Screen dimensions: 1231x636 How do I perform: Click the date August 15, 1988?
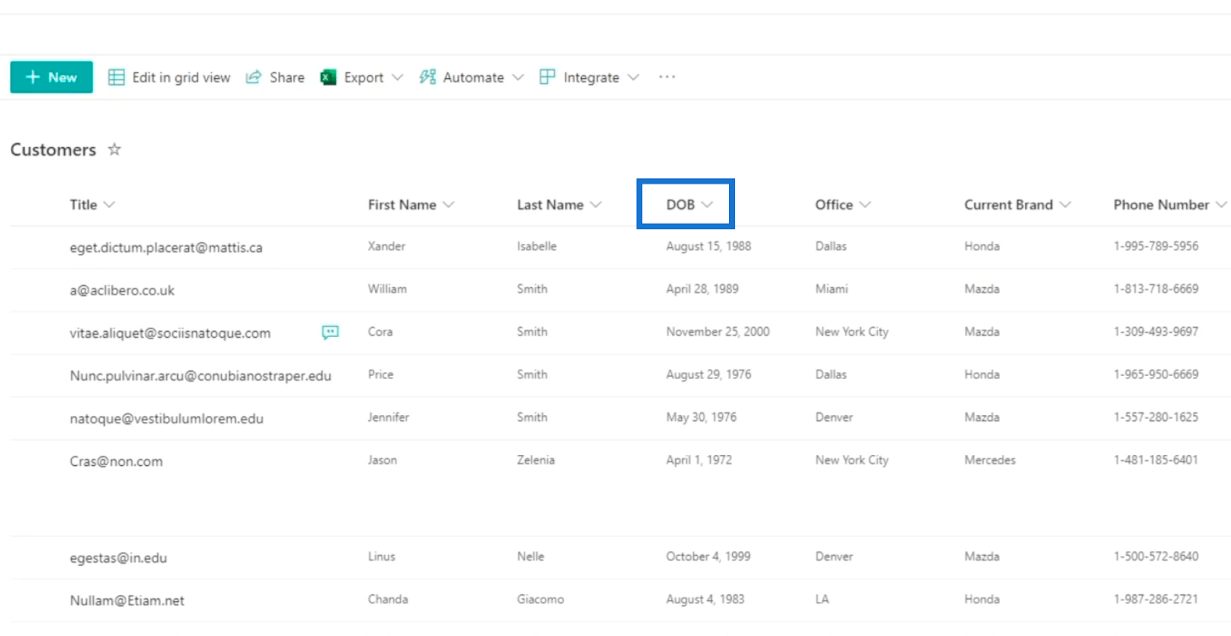709,246
